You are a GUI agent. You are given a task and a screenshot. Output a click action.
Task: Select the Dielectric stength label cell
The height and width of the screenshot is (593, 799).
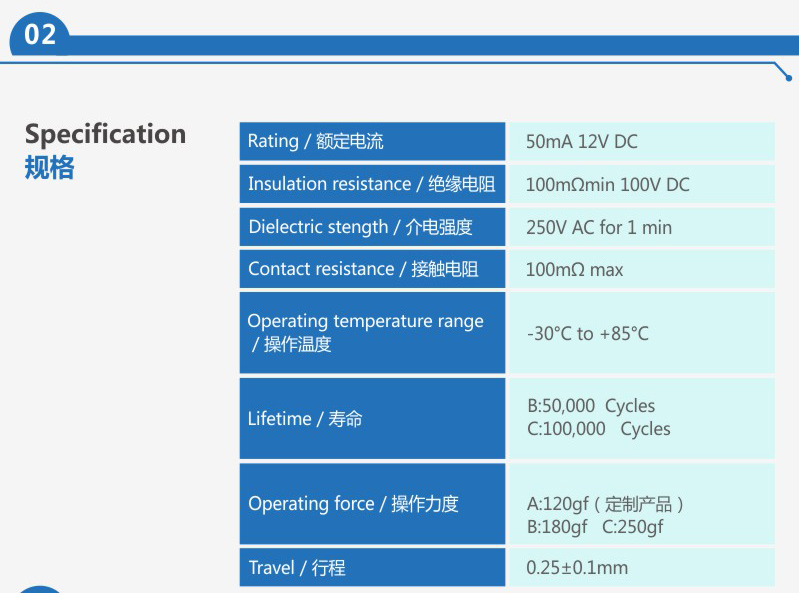click(x=372, y=227)
